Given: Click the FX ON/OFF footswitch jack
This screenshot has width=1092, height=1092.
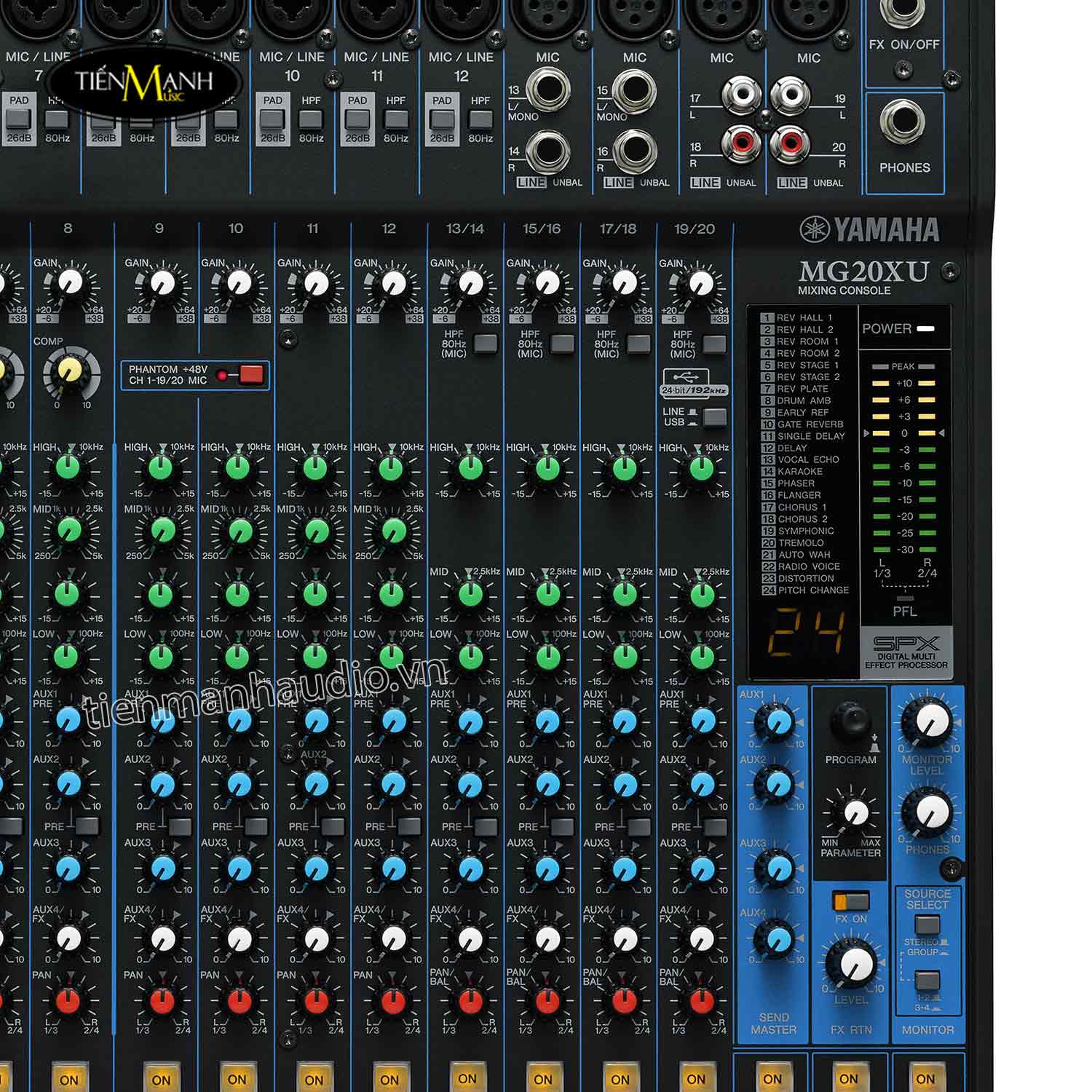Looking at the screenshot, I should (x=903, y=9).
